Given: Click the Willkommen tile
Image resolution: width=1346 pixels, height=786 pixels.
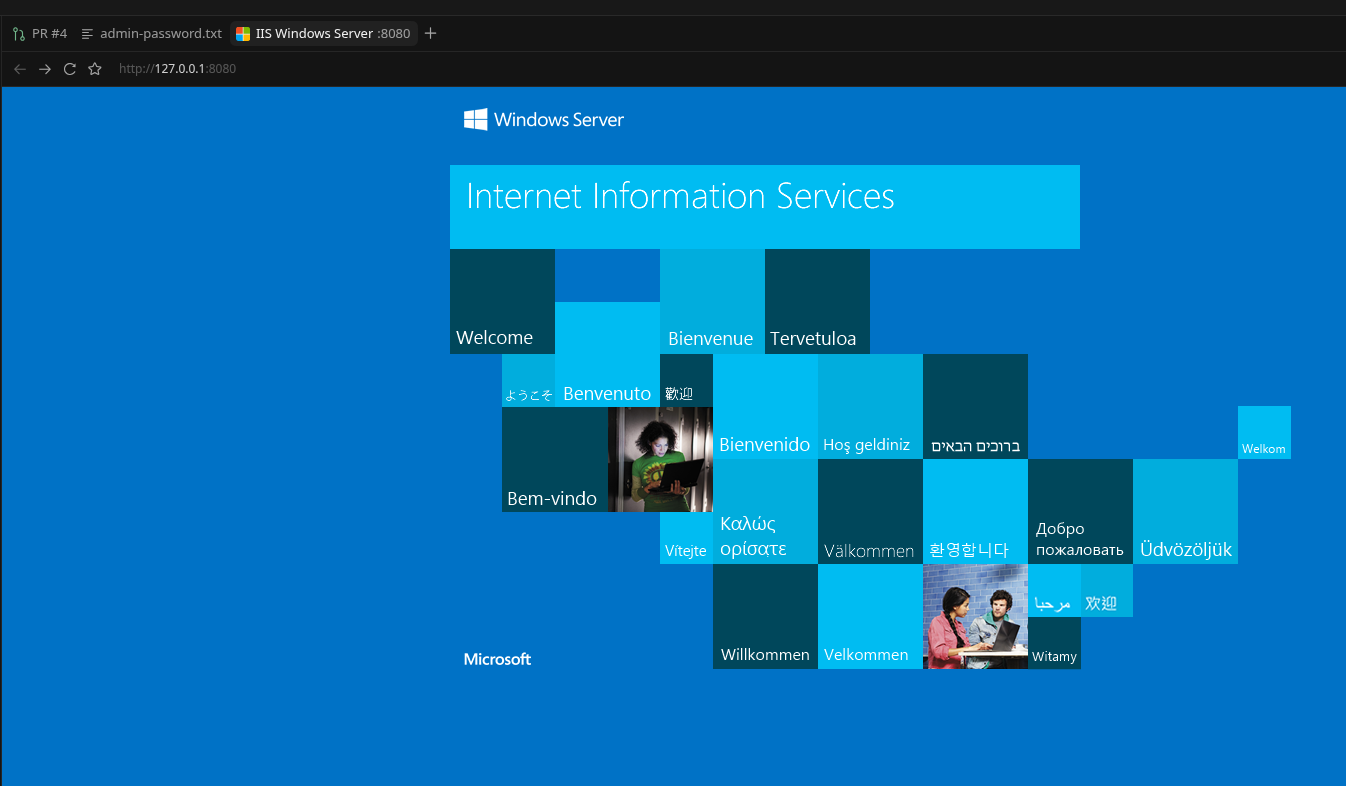Looking at the screenshot, I should [x=765, y=617].
